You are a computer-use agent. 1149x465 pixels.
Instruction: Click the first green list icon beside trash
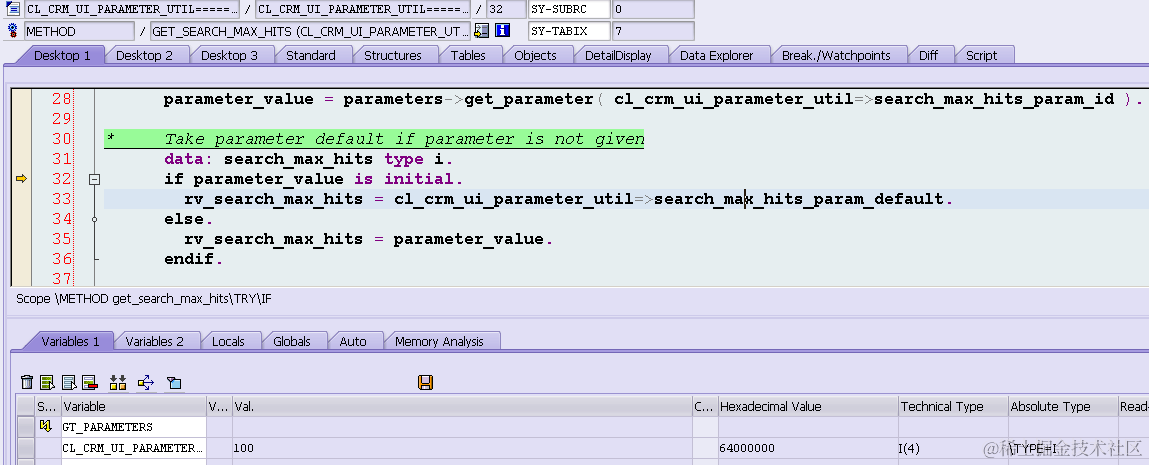pyautogui.click(x=48, y=382)
